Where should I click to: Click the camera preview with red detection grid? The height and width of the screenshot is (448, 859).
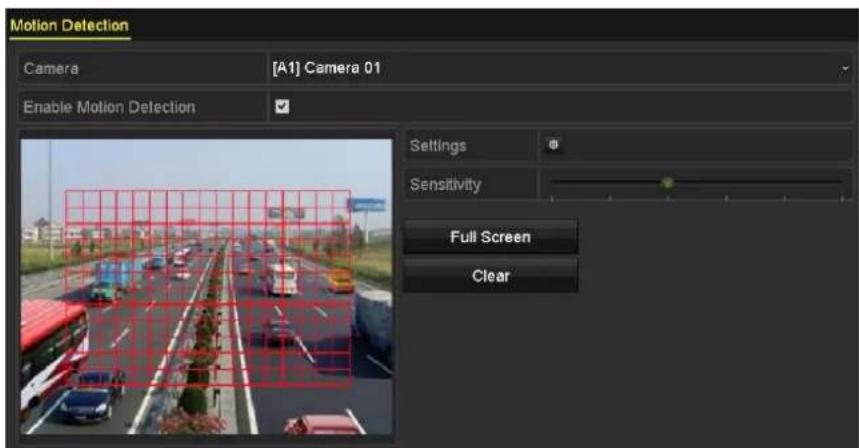(x=207, y=286)
